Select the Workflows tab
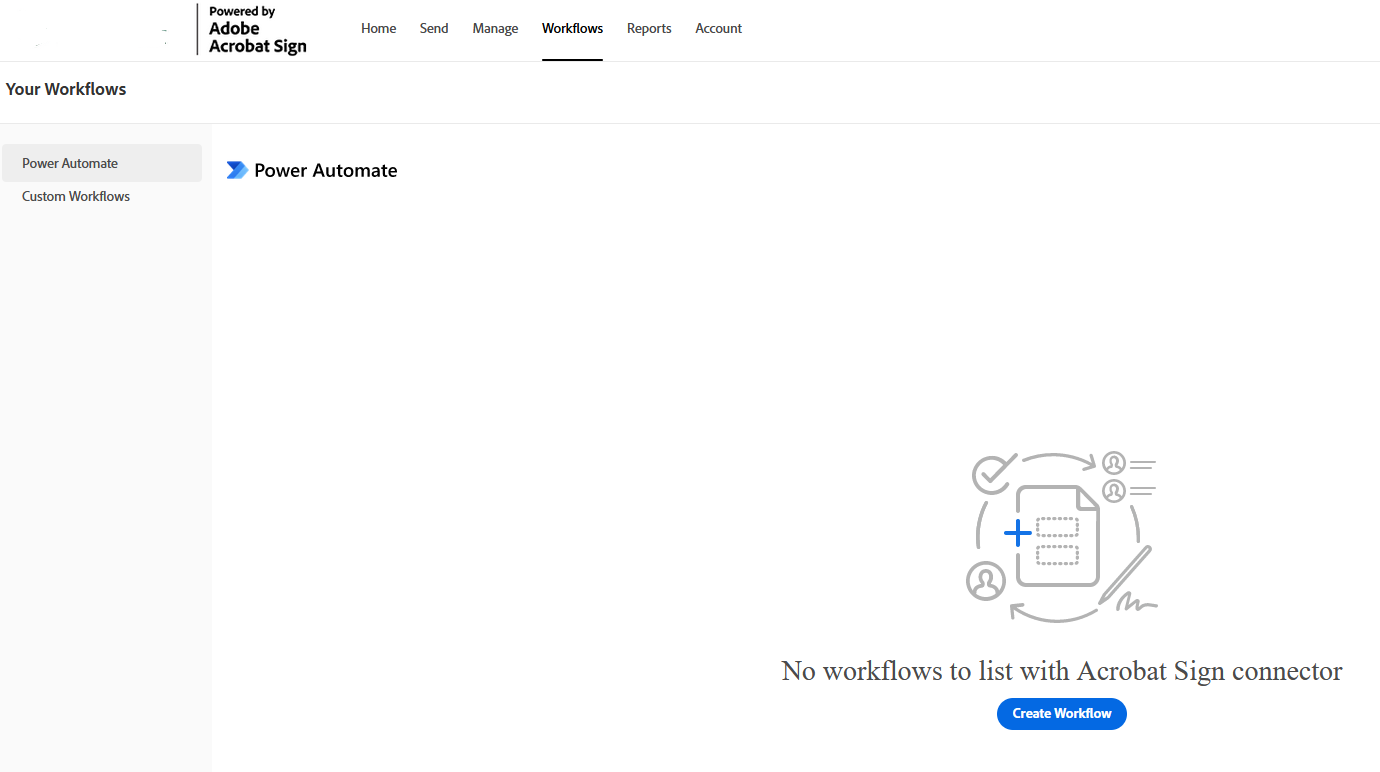This screenshot has width=1380, height=772. pyautogui.click(x=572, y=28)
